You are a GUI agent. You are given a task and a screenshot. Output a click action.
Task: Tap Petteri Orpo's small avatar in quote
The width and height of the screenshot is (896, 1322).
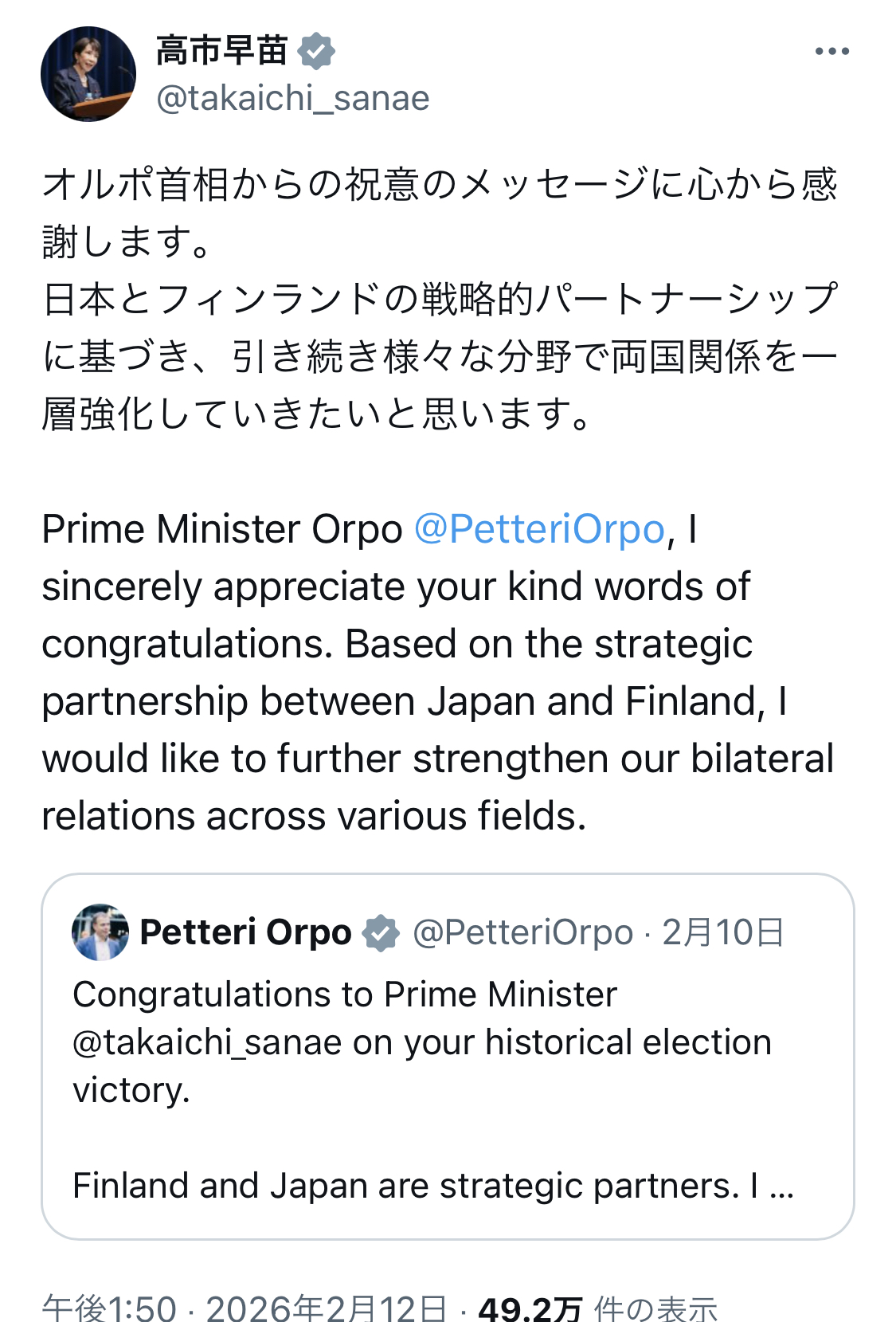pyautogui.click(x=100, y=932)
